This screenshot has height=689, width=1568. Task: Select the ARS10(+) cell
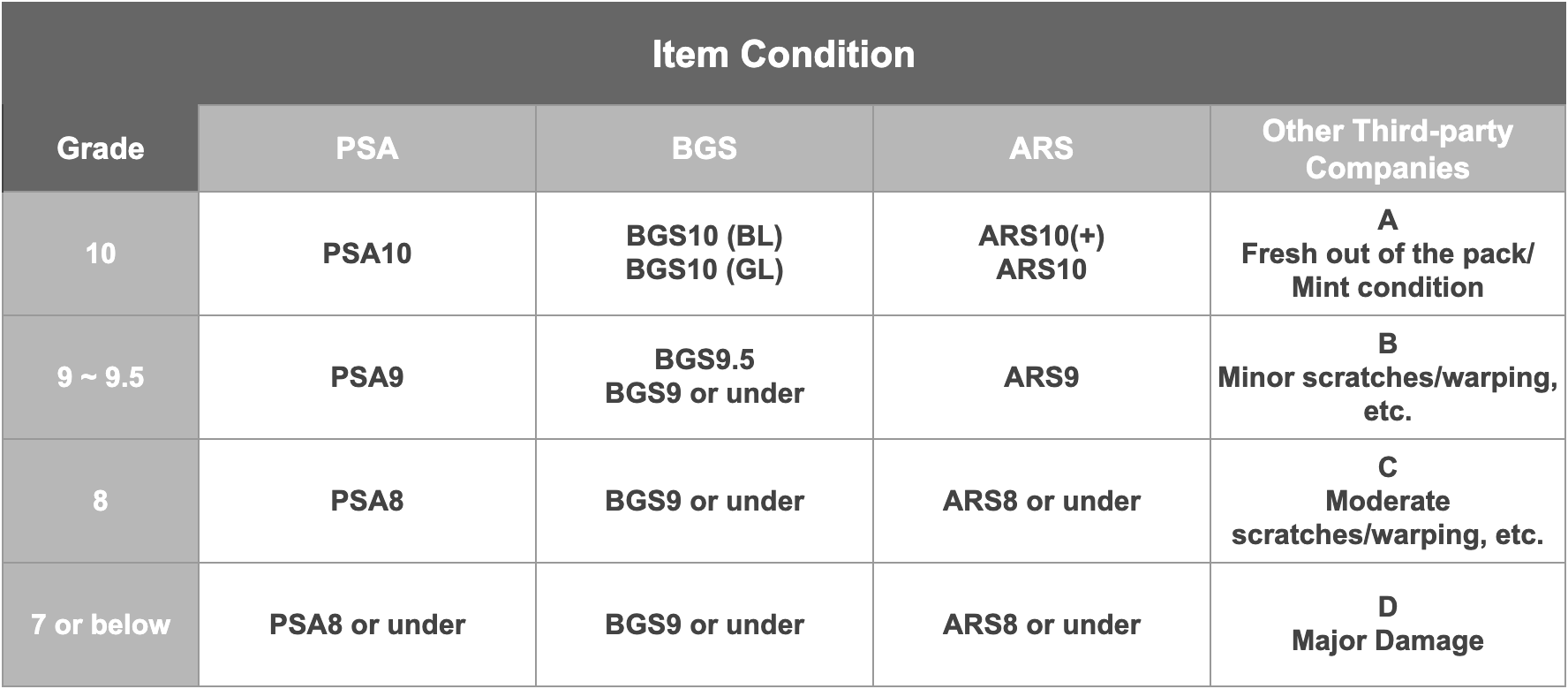coord(1041,236)
